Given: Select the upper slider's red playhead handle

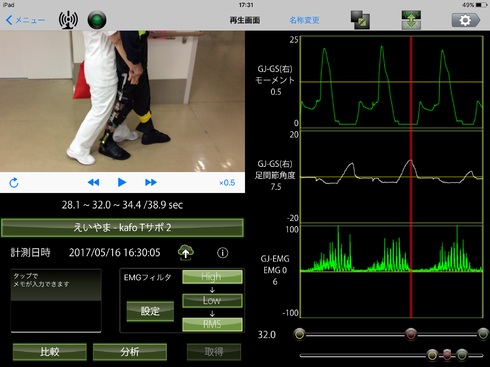Looking at the screenshot, I should [411, 334].
